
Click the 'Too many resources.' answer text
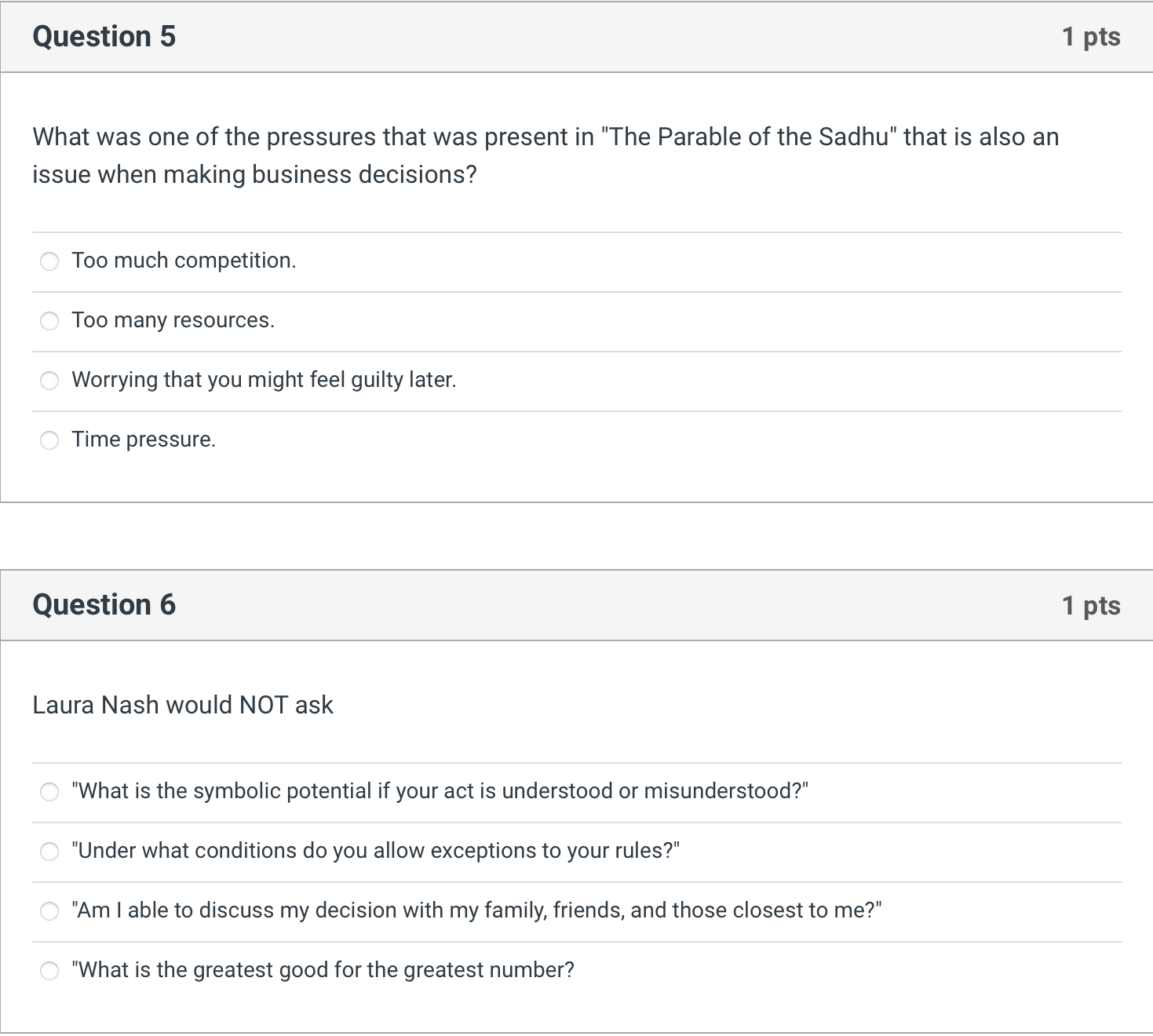point(173,320)
